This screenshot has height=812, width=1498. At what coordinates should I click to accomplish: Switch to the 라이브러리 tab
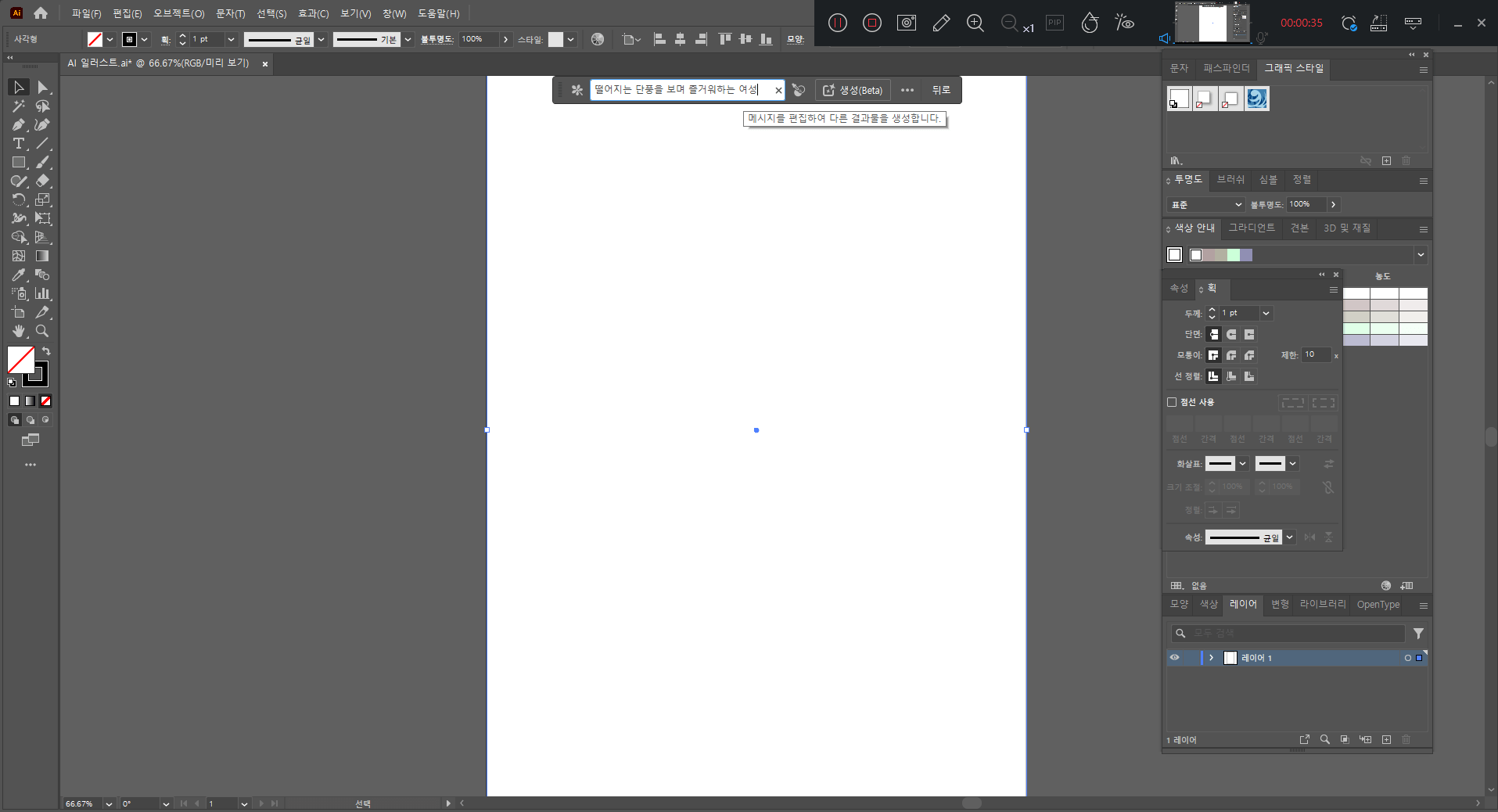[x=1323, y=604]
